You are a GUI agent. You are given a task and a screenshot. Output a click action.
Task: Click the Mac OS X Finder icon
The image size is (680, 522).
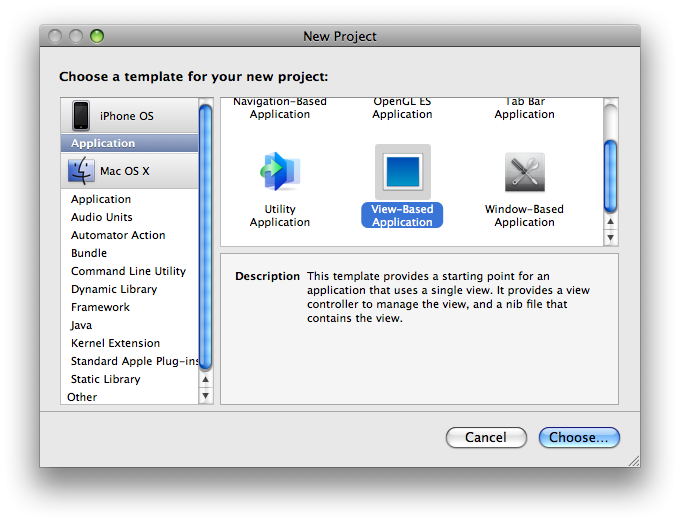click(81, 170)
